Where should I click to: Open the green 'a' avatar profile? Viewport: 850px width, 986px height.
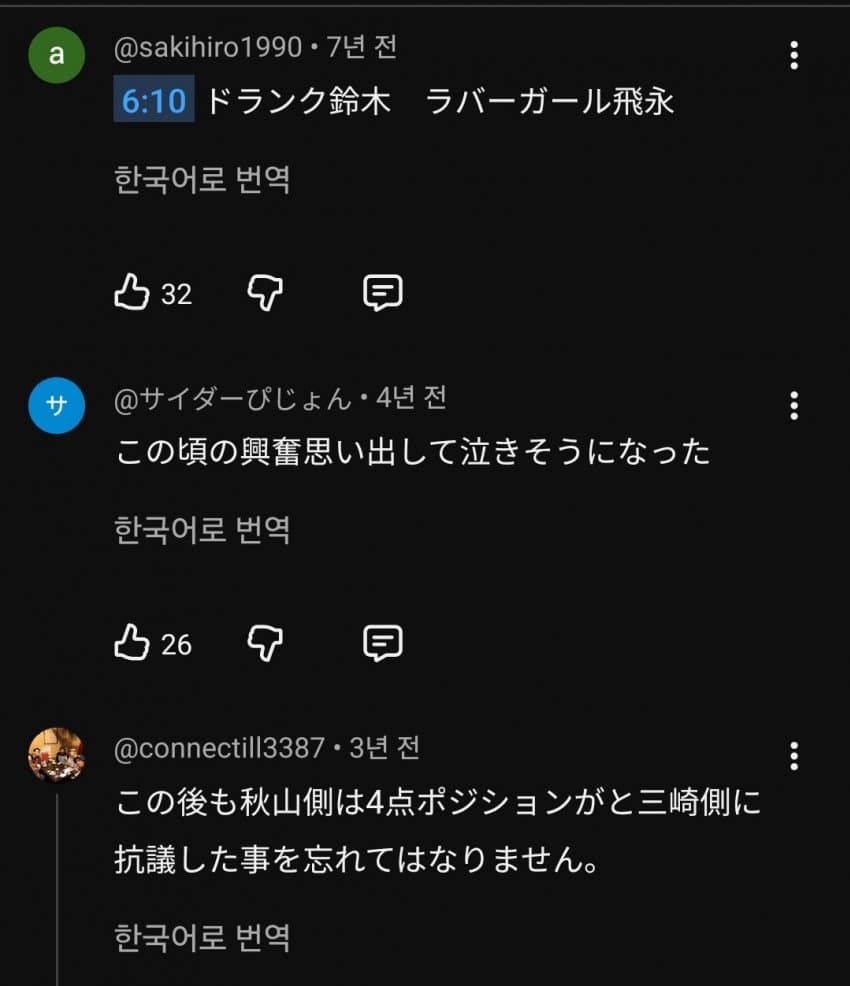pos(57,55)
